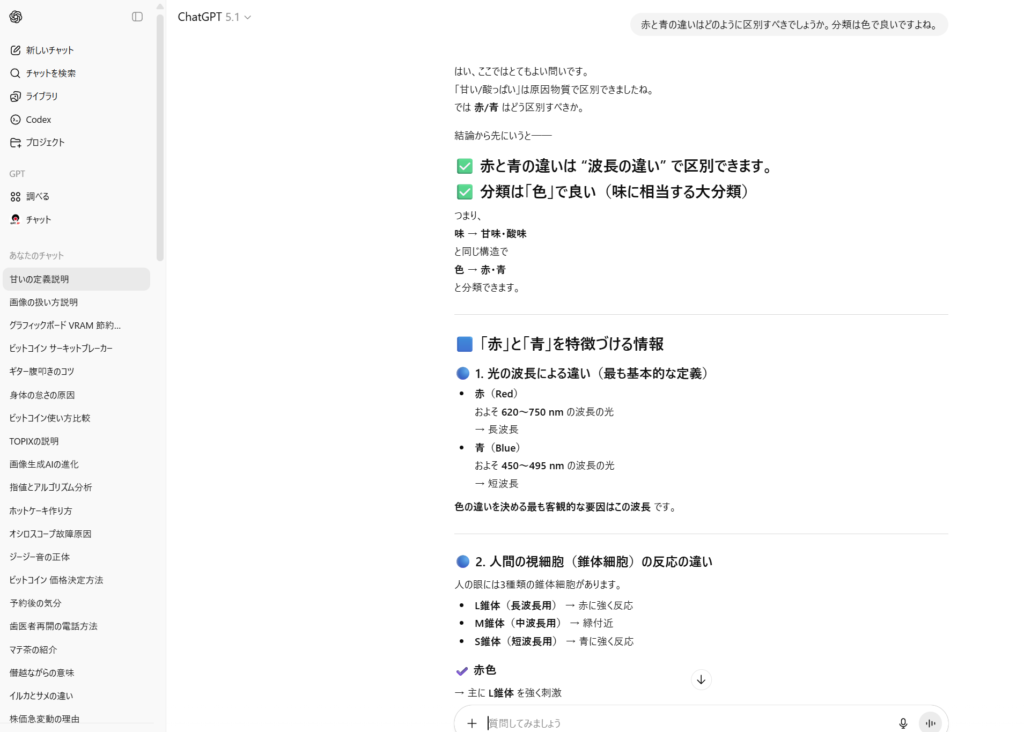Click the microphone dictation icon
This screenshot has height=732, width=1024.
click(903, 723)
